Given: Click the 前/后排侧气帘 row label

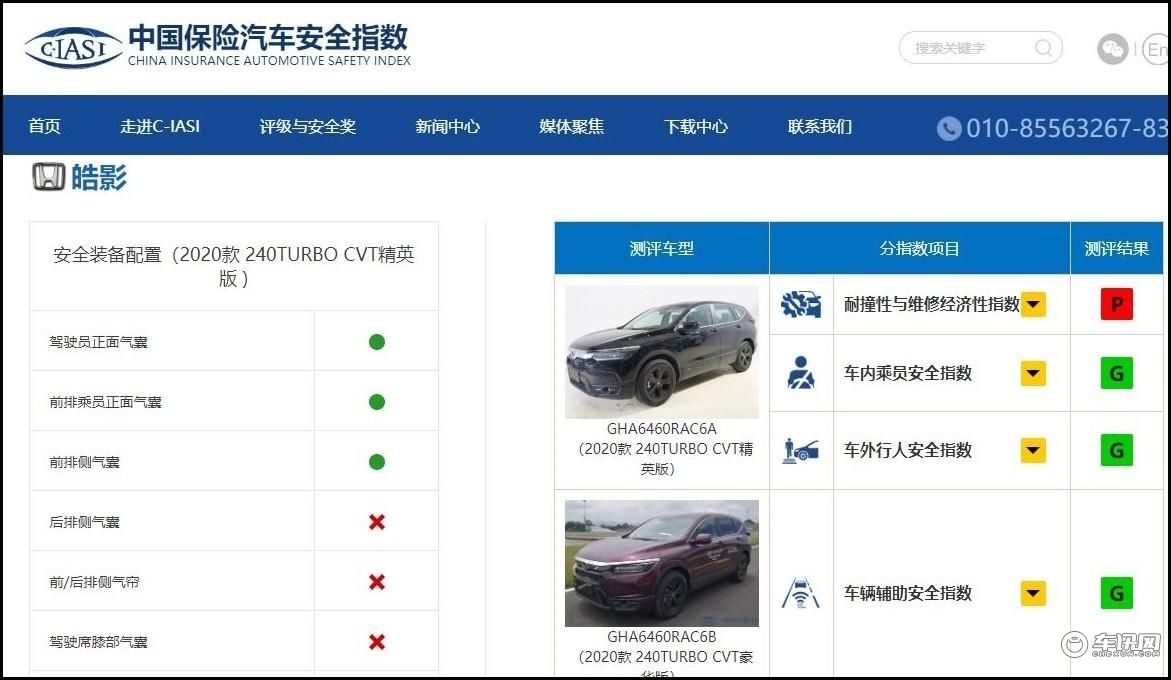Looking at the screenshot, I should [x=94, y=581].
